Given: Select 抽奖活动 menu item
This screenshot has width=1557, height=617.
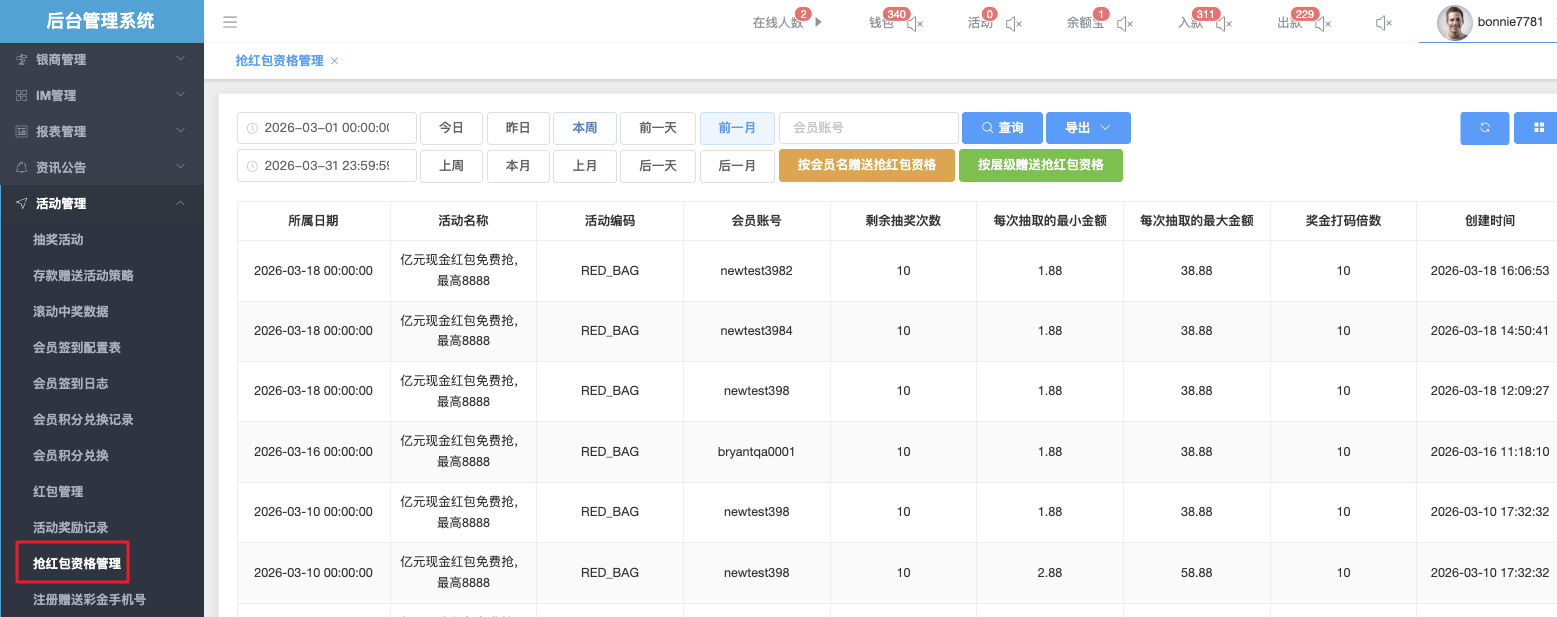Looking at the screenshot, I should 58,239.
